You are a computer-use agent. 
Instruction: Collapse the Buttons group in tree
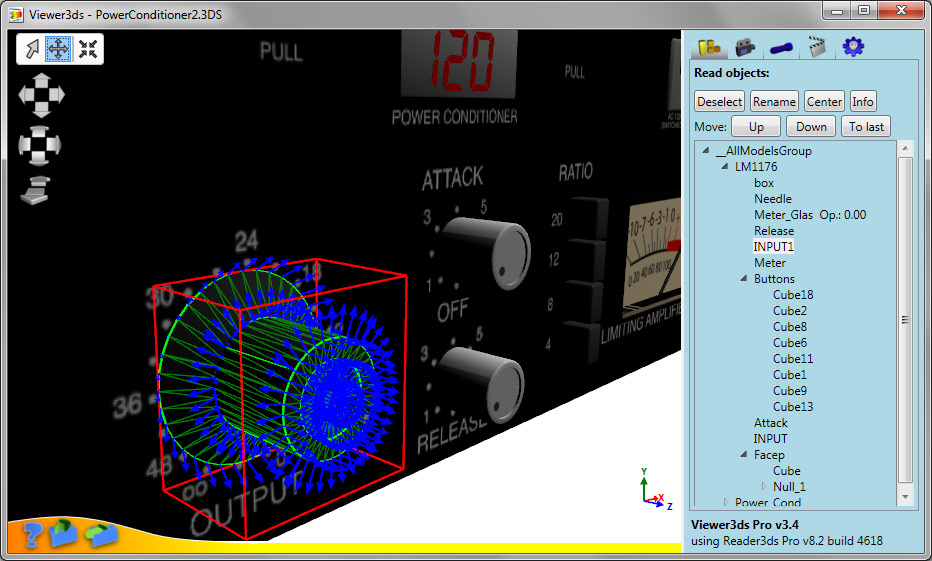click(x=744, y=279)
